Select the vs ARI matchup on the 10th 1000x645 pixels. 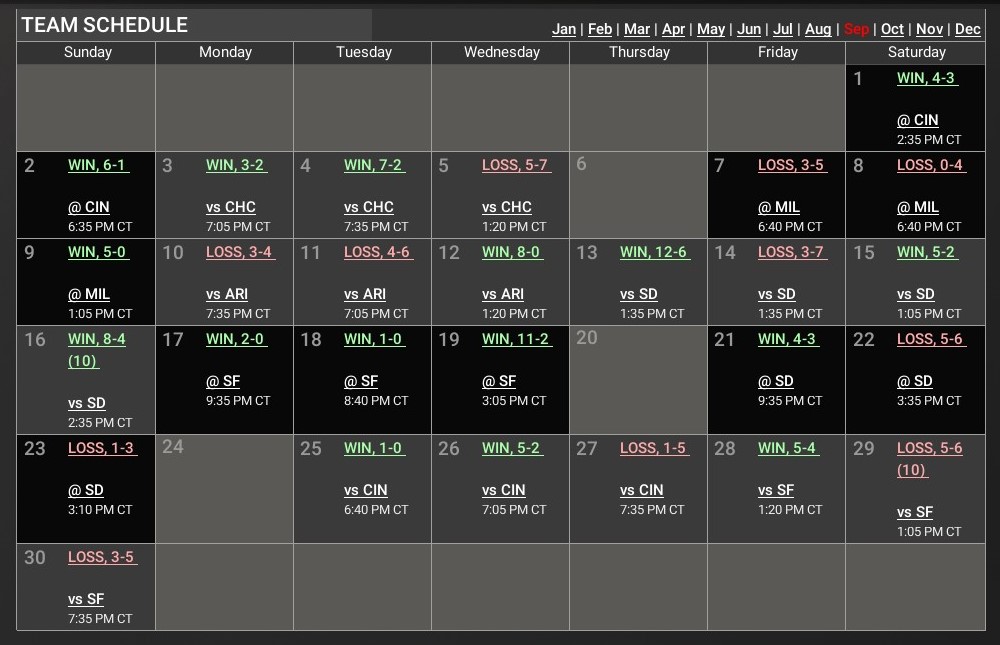(x=227, y=294)
